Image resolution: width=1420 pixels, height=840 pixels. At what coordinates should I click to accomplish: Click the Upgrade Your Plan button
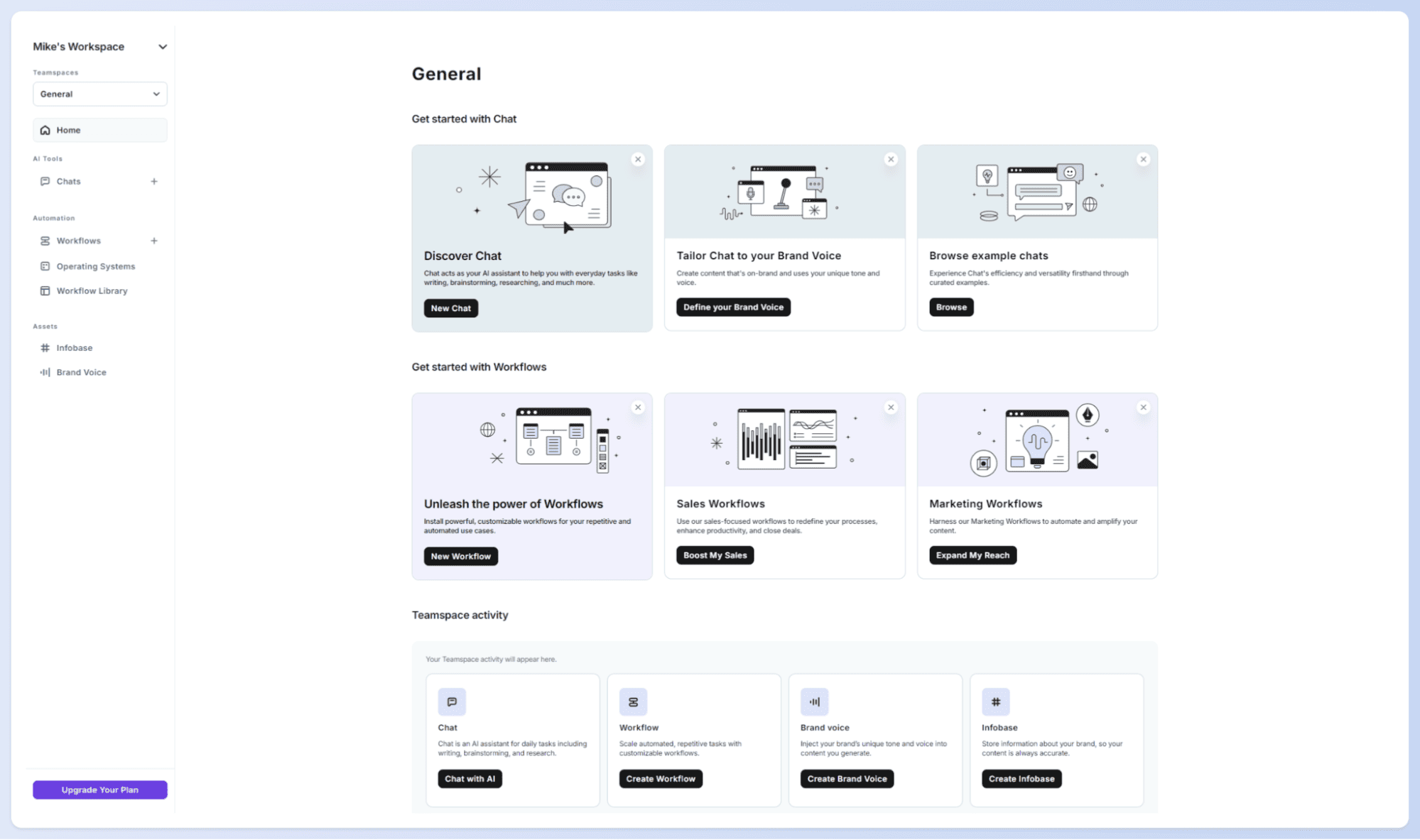tap(99, 790)
